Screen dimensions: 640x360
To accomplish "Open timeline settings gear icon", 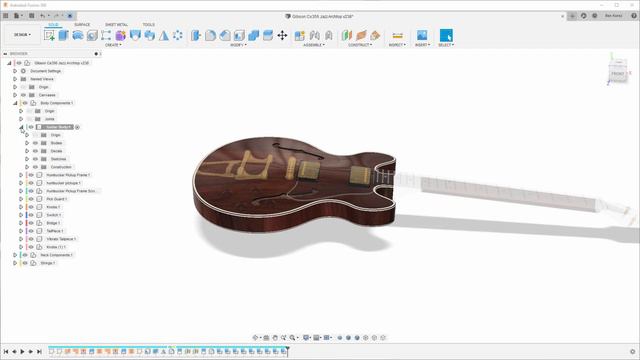I will pos(633,351).
